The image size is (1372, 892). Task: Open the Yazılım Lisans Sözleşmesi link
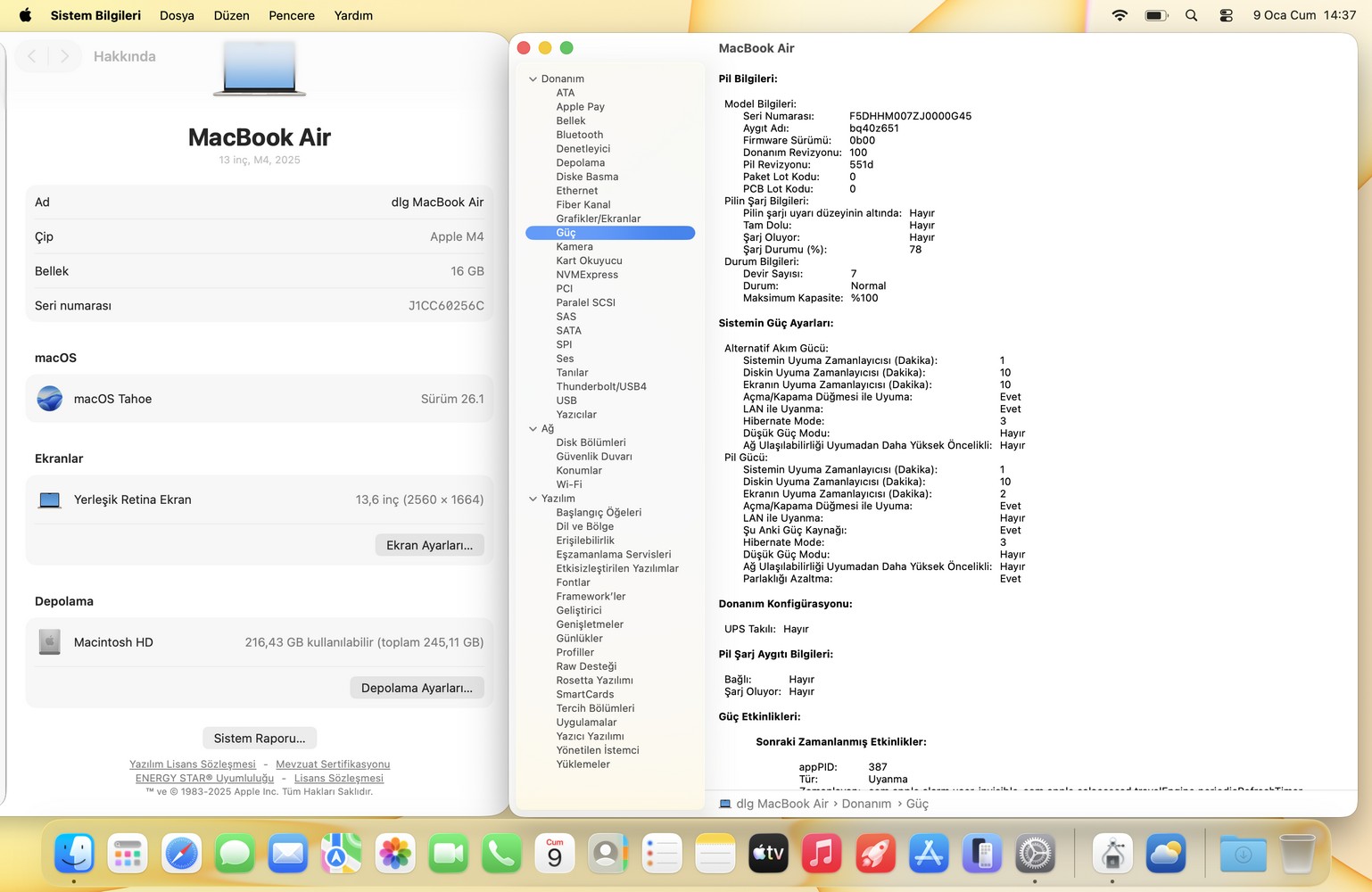[x=193, y=764]
